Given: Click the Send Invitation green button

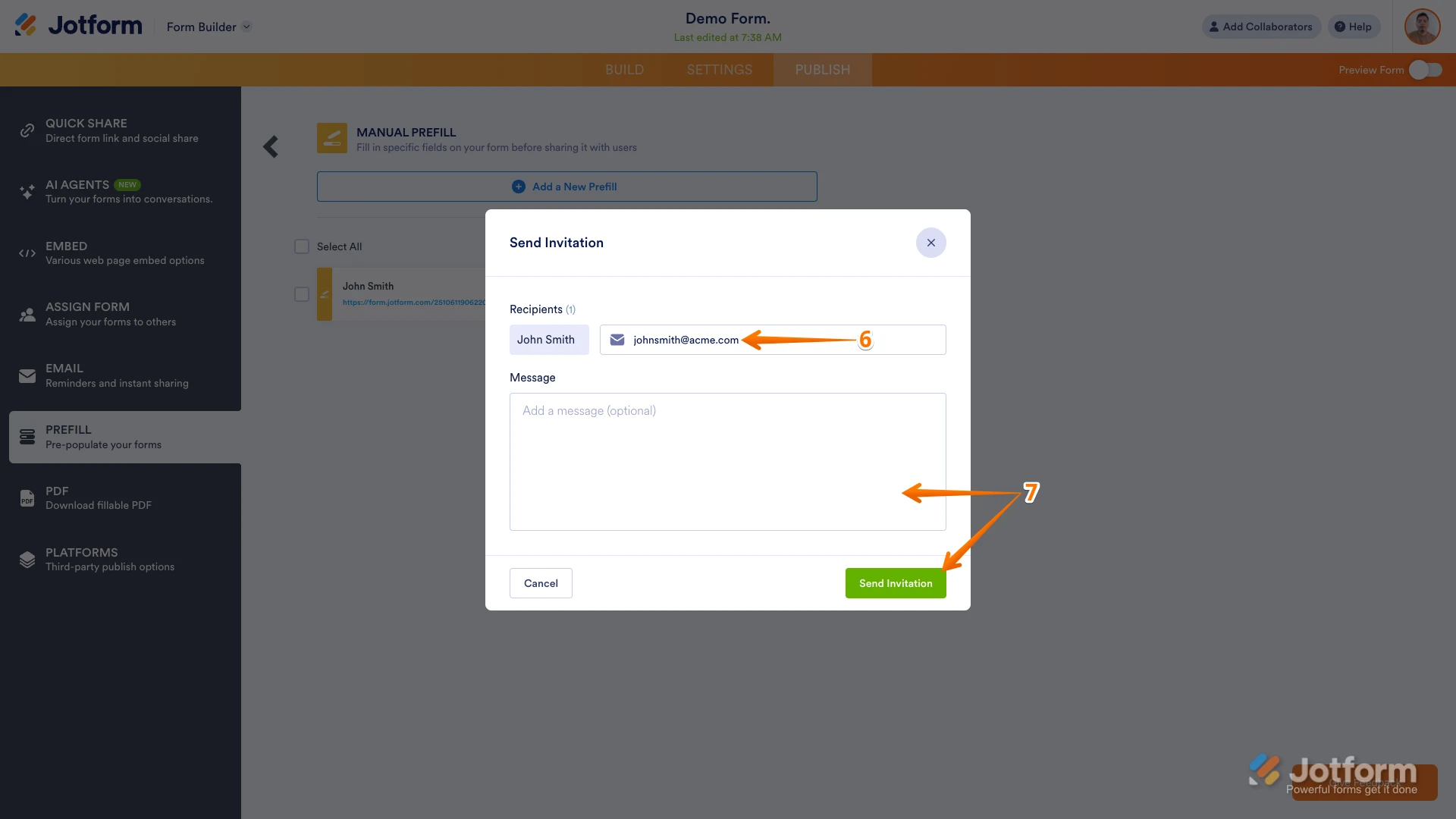Looking at the screenshot, I should pyautogui.click(x=896, y=583).
